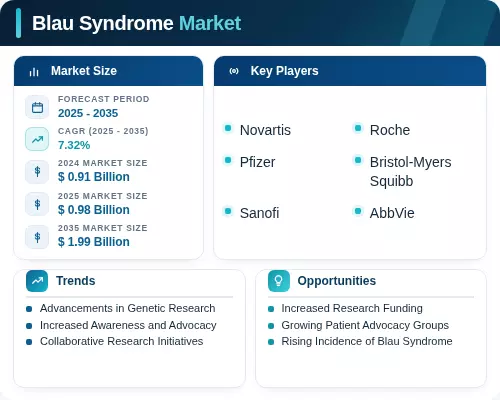This screenshot has height=400, width=500.
Task: Click the Opportunities section heading
Action: [337, 281]
